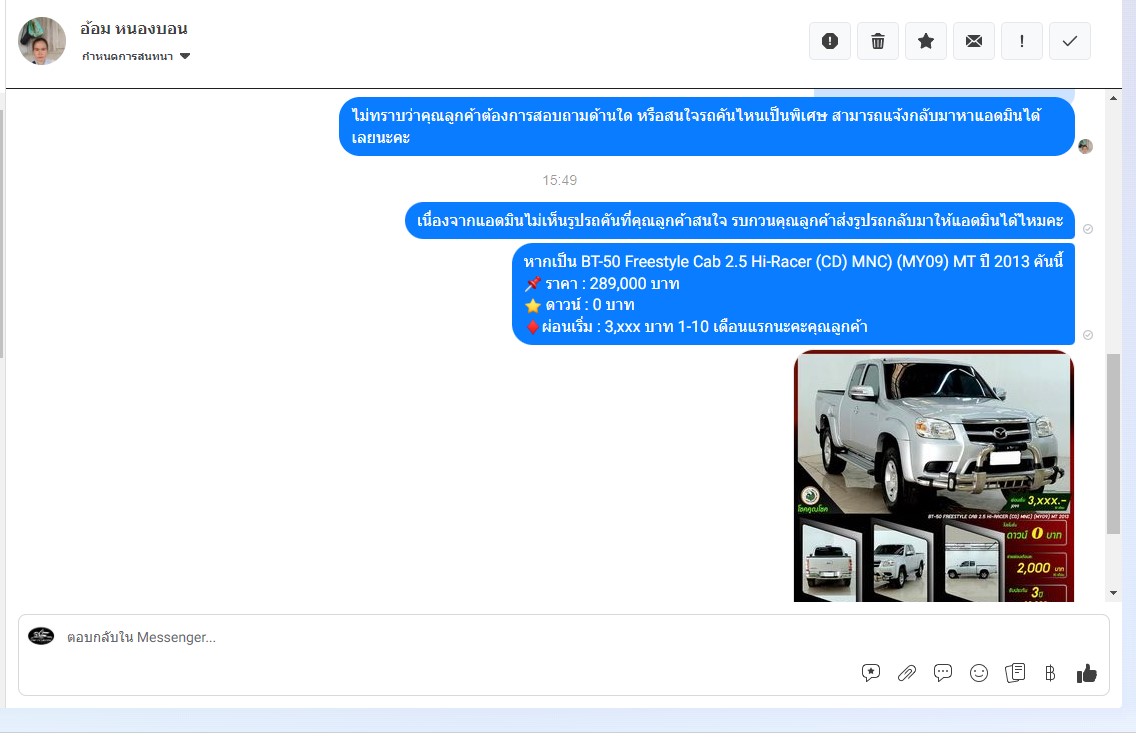
Task: Select message with BT-50 price 289,000 บาท
Action: pyautogui.click(x=793, y=294)
